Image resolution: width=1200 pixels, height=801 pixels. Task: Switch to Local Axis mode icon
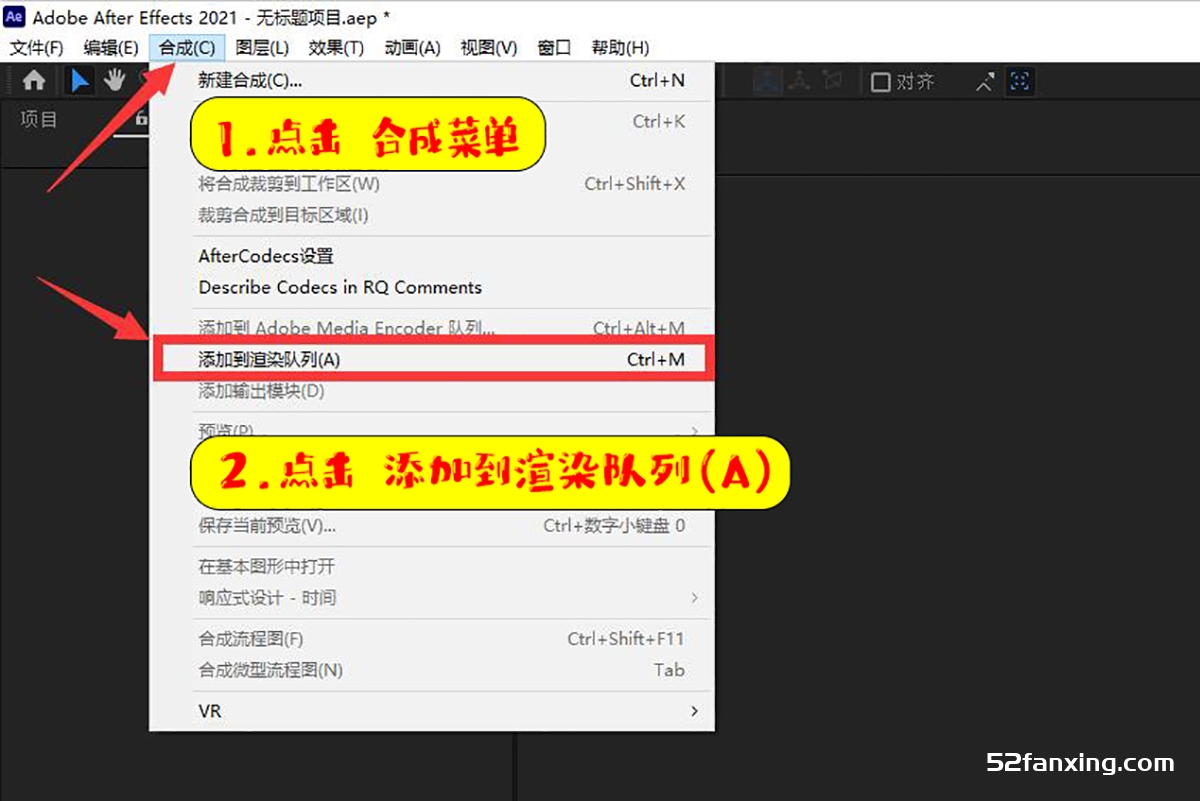767,82
